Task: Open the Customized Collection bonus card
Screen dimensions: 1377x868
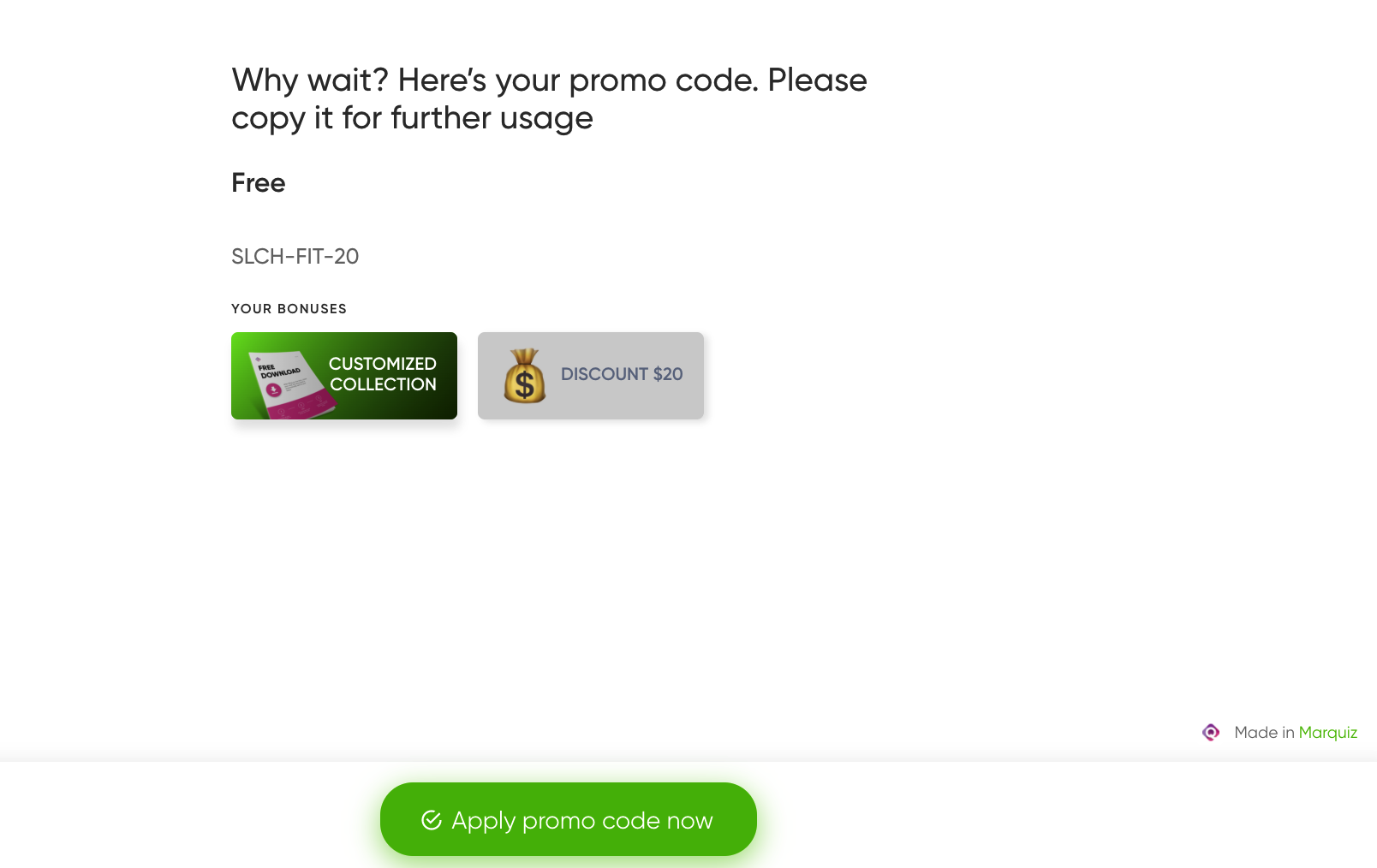Action: tap(344, 376)
